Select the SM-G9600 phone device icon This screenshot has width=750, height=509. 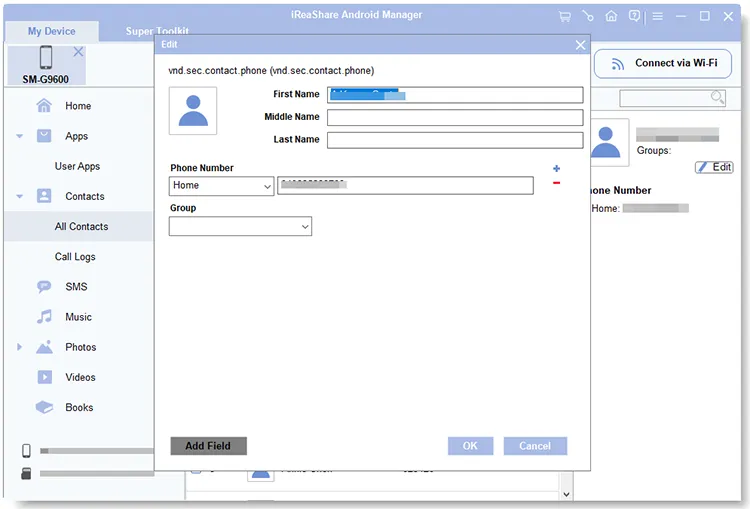tap(46, 57)
